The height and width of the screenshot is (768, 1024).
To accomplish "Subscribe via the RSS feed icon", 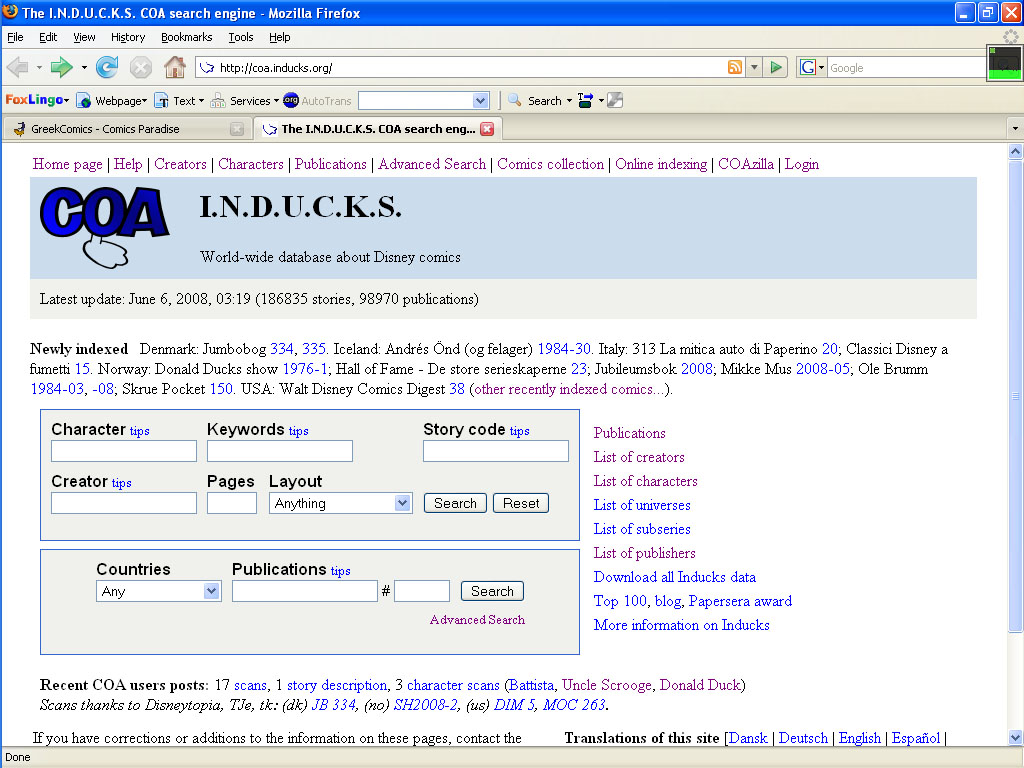I will click(x=735, y=67).
